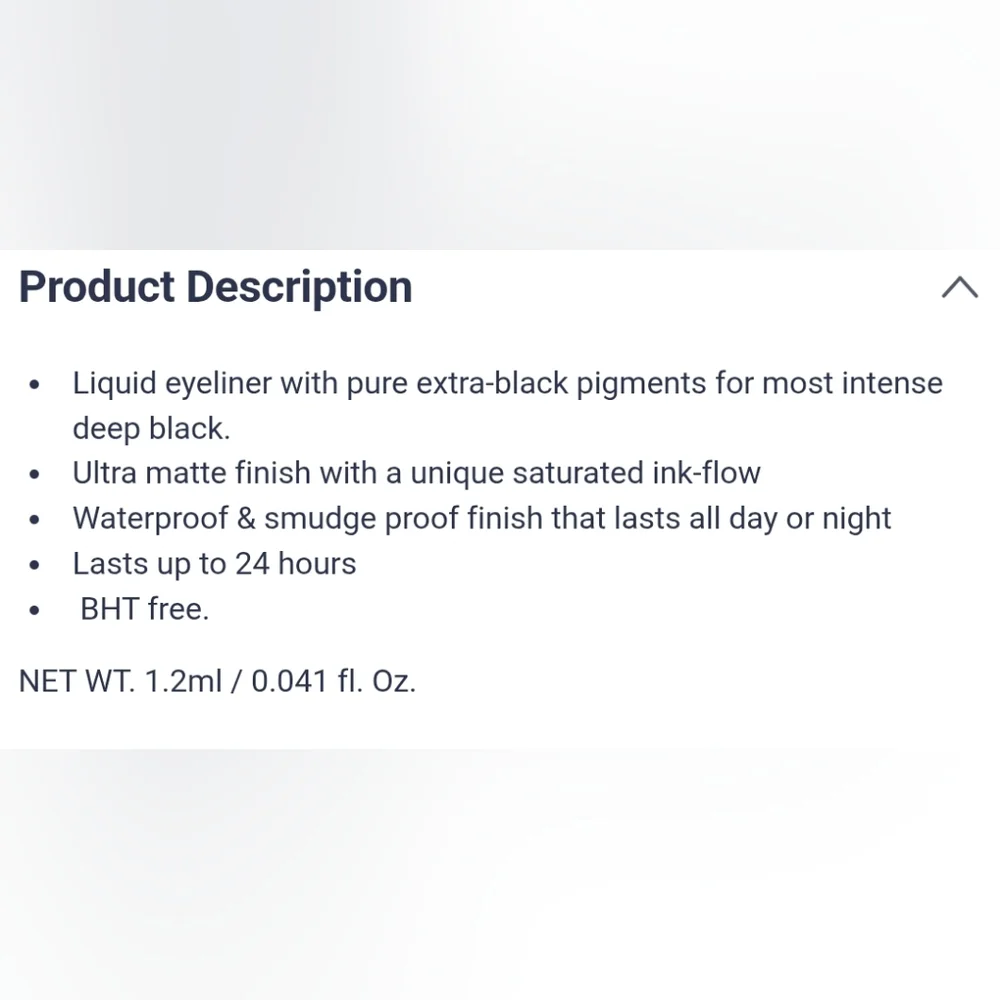Tap the 'Waterproof & smudge proof' bullet line

tap(482, 518)
